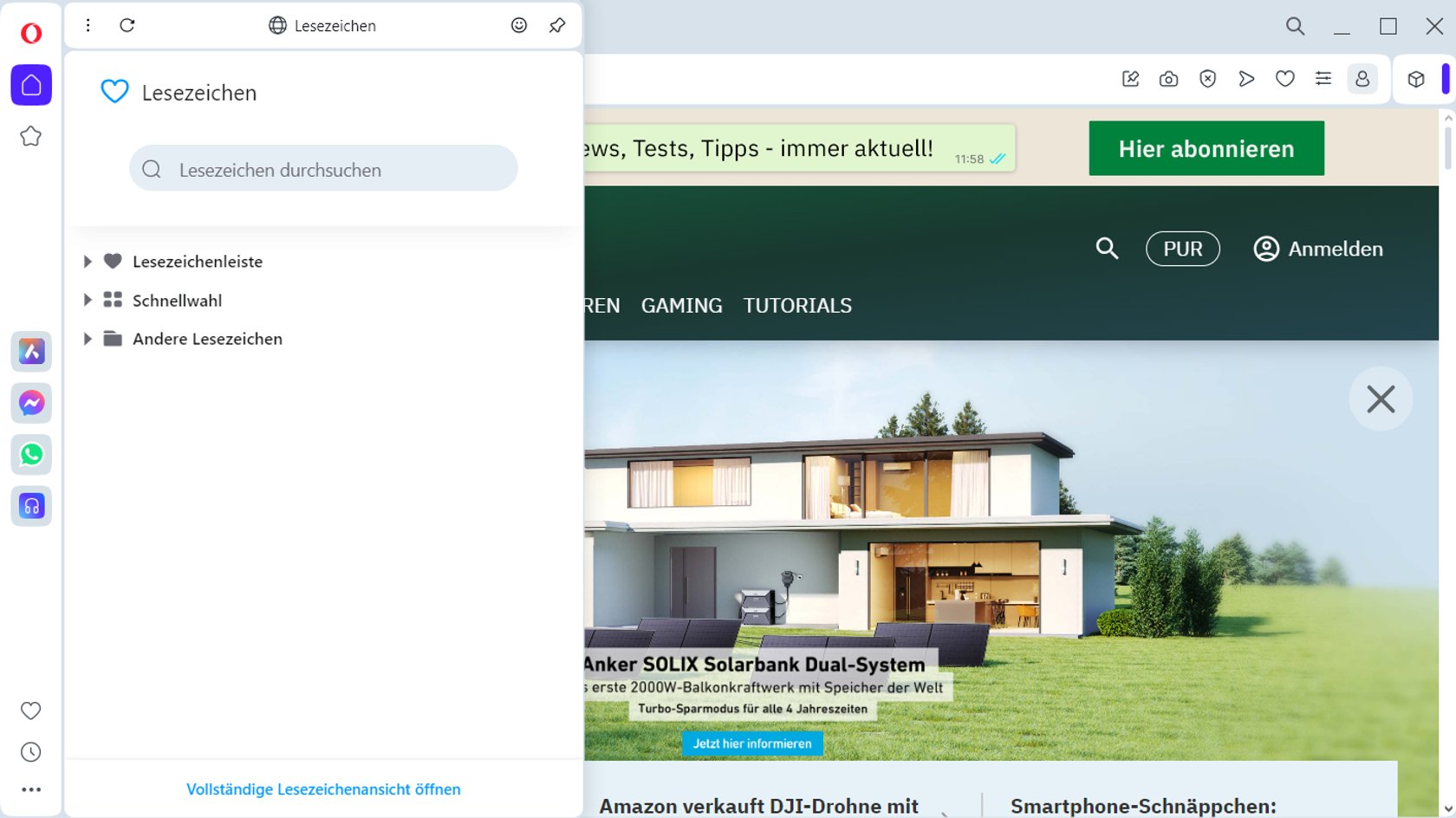This screenshot has height=818, width=1456.
Task: Open the GAMING navigation menu item
Action: [x=681, y=305]
